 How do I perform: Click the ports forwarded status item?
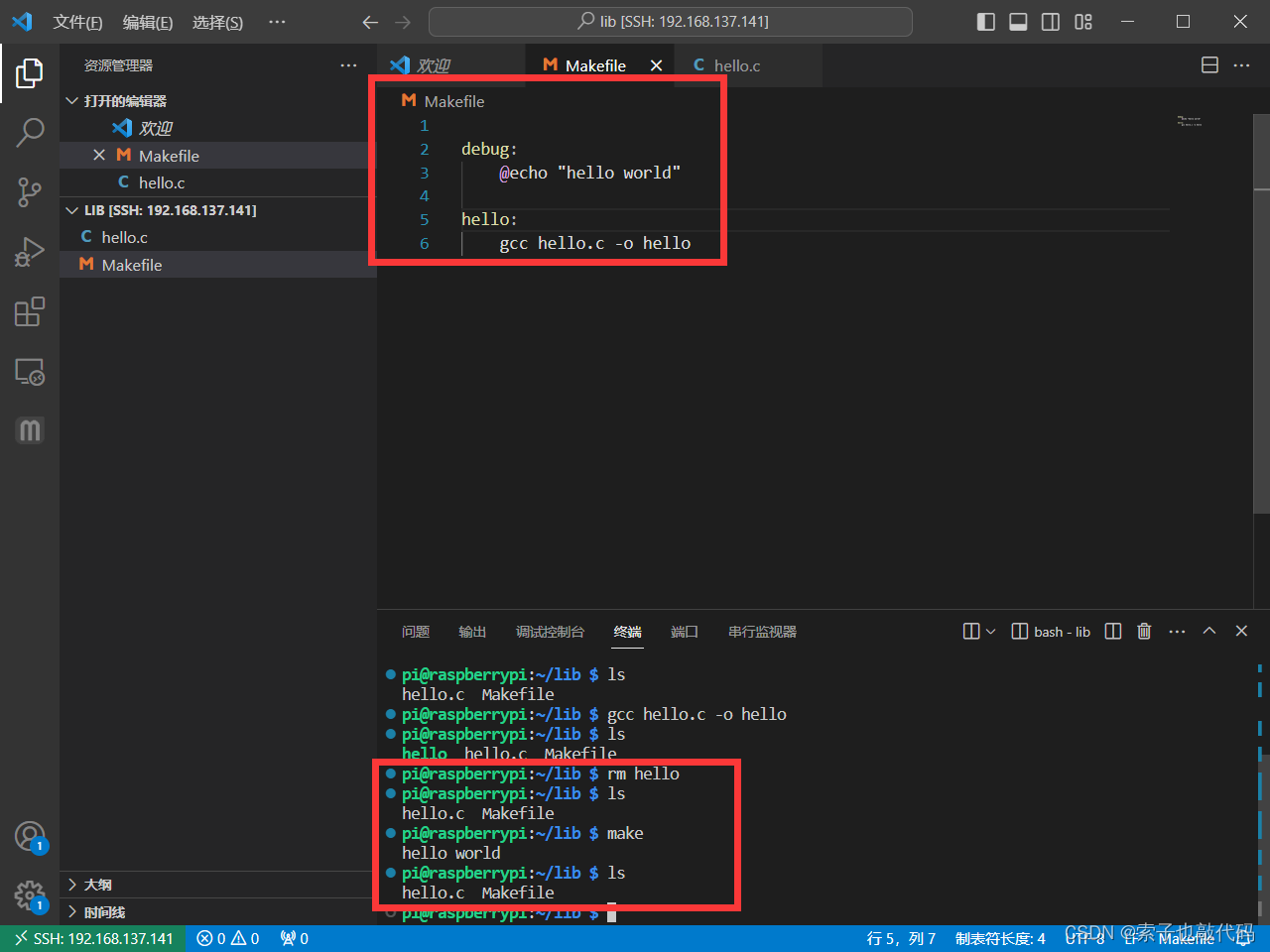click(x=295, y=938)
